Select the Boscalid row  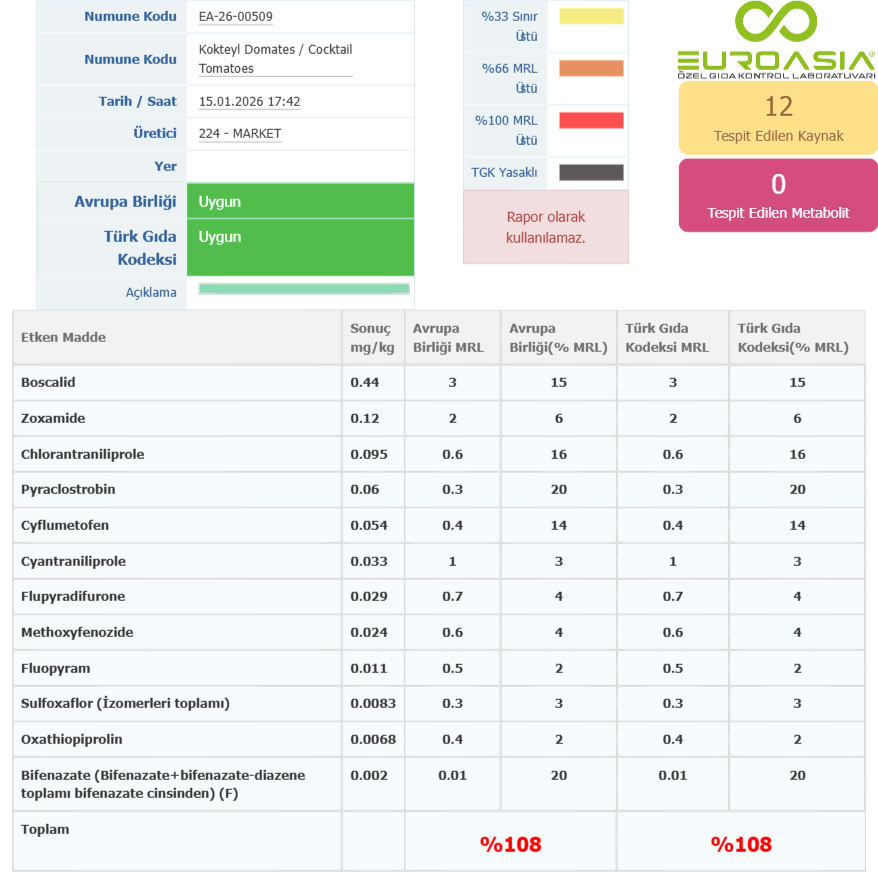coord(48,383)
